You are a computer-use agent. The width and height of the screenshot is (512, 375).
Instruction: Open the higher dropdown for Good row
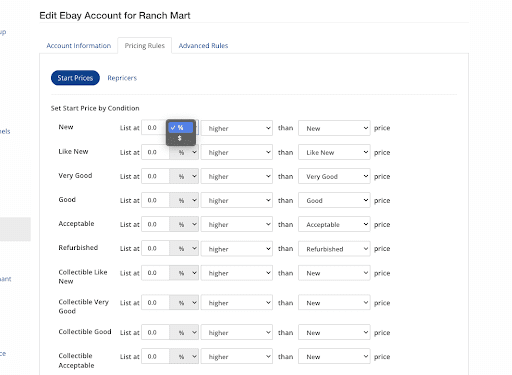coord(237,200)
